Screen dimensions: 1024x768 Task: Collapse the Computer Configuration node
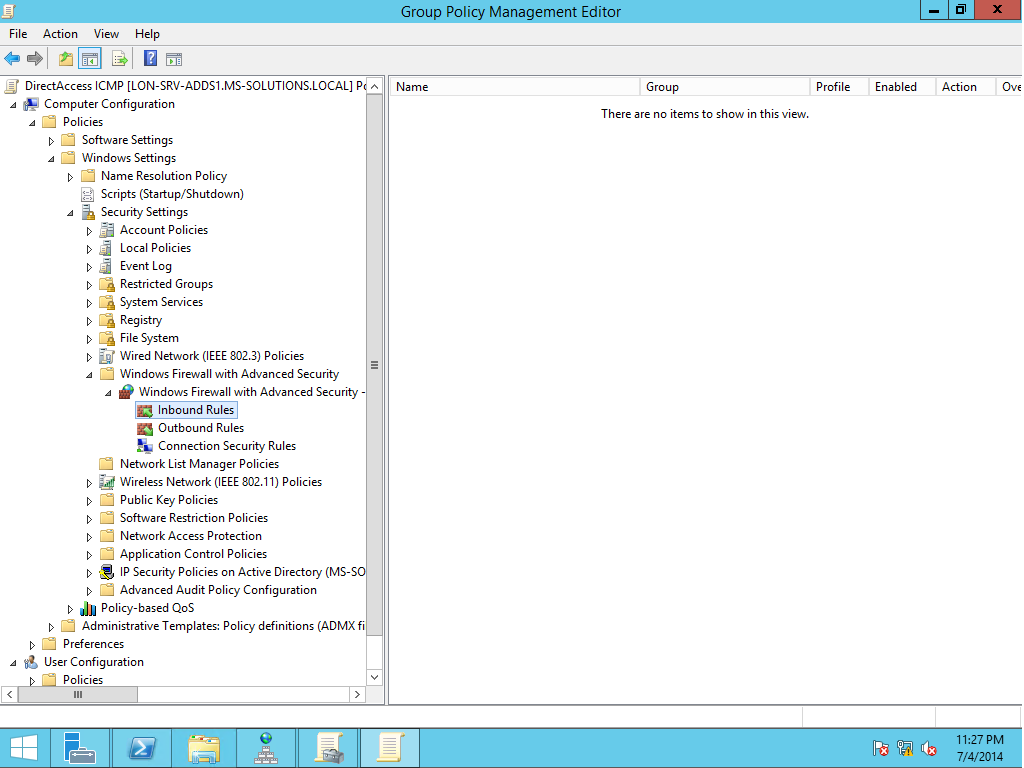[x=13, y=104]
